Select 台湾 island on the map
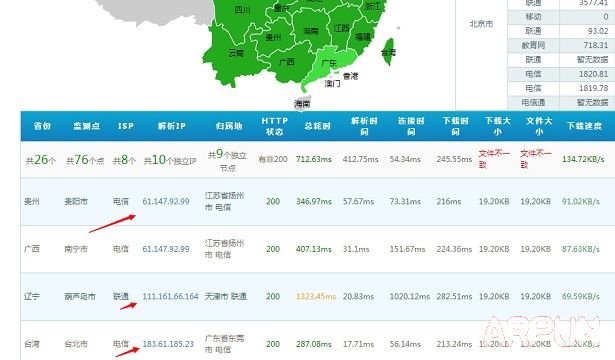The height and width of the screenshot is (360, 615). 388,53
